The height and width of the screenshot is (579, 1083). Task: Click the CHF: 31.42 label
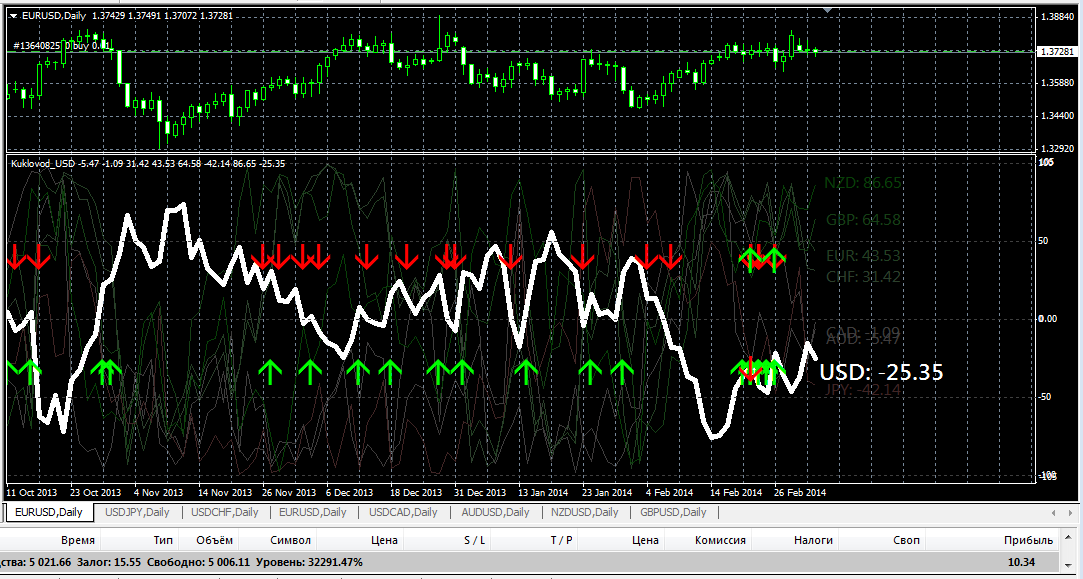[x=863, y=277]
